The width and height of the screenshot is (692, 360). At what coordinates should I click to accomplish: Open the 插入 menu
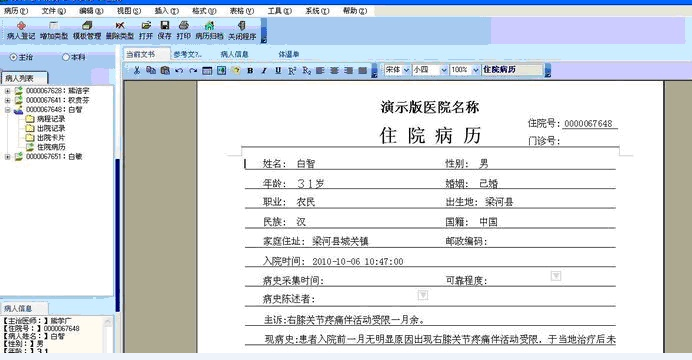coord(167,11)
